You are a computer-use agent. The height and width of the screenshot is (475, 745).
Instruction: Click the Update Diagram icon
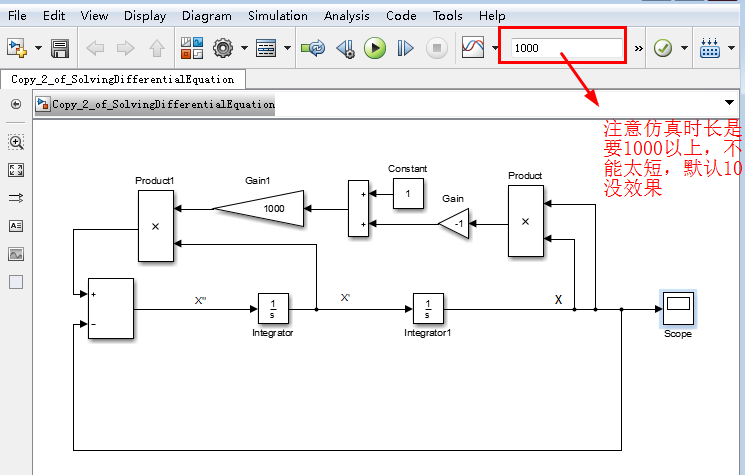tap(313, 48)
